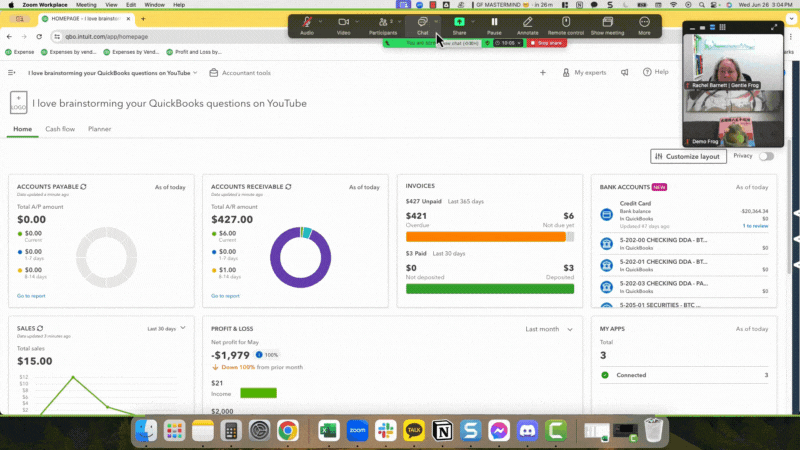Expand Chat options arrow
The height and width of the screenshot is (450, 800).
(x=436, y=21)
